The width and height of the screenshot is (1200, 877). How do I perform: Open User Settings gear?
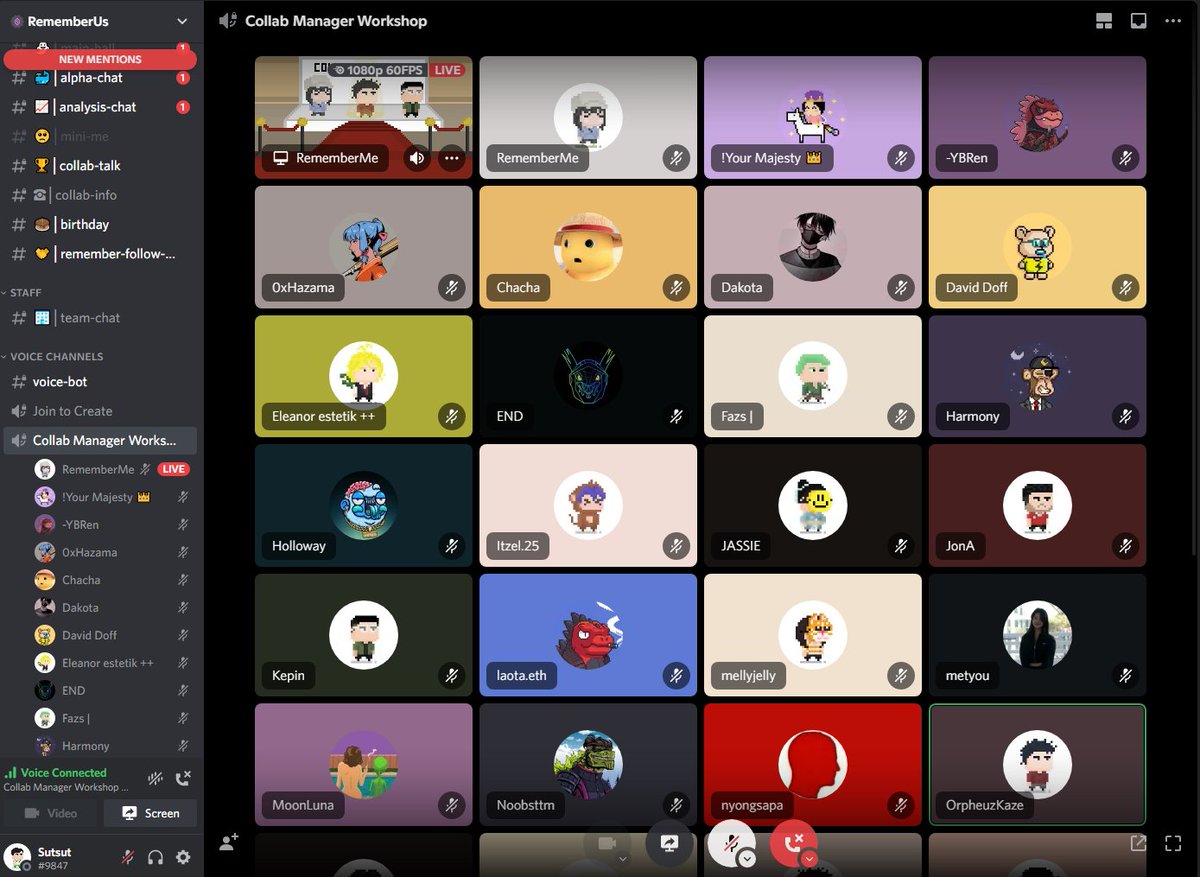[183, 857]
